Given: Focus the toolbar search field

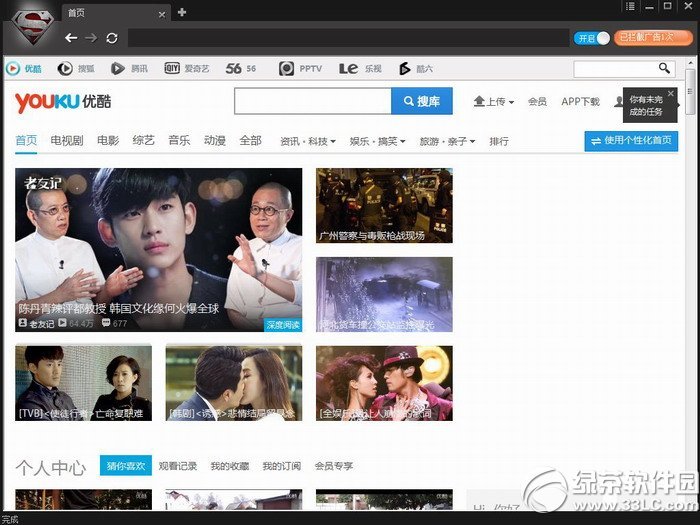Looking at the screenshot, I should [x=616, y=69].
